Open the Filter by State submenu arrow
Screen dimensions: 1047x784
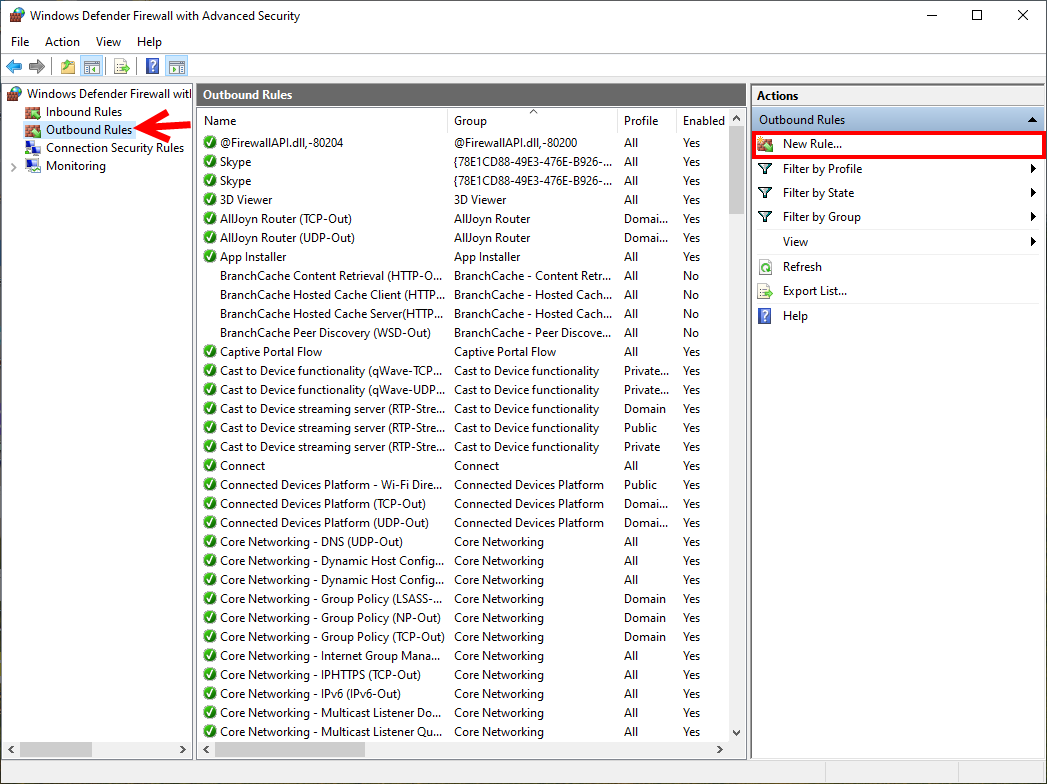click(x=1033, y=193)
